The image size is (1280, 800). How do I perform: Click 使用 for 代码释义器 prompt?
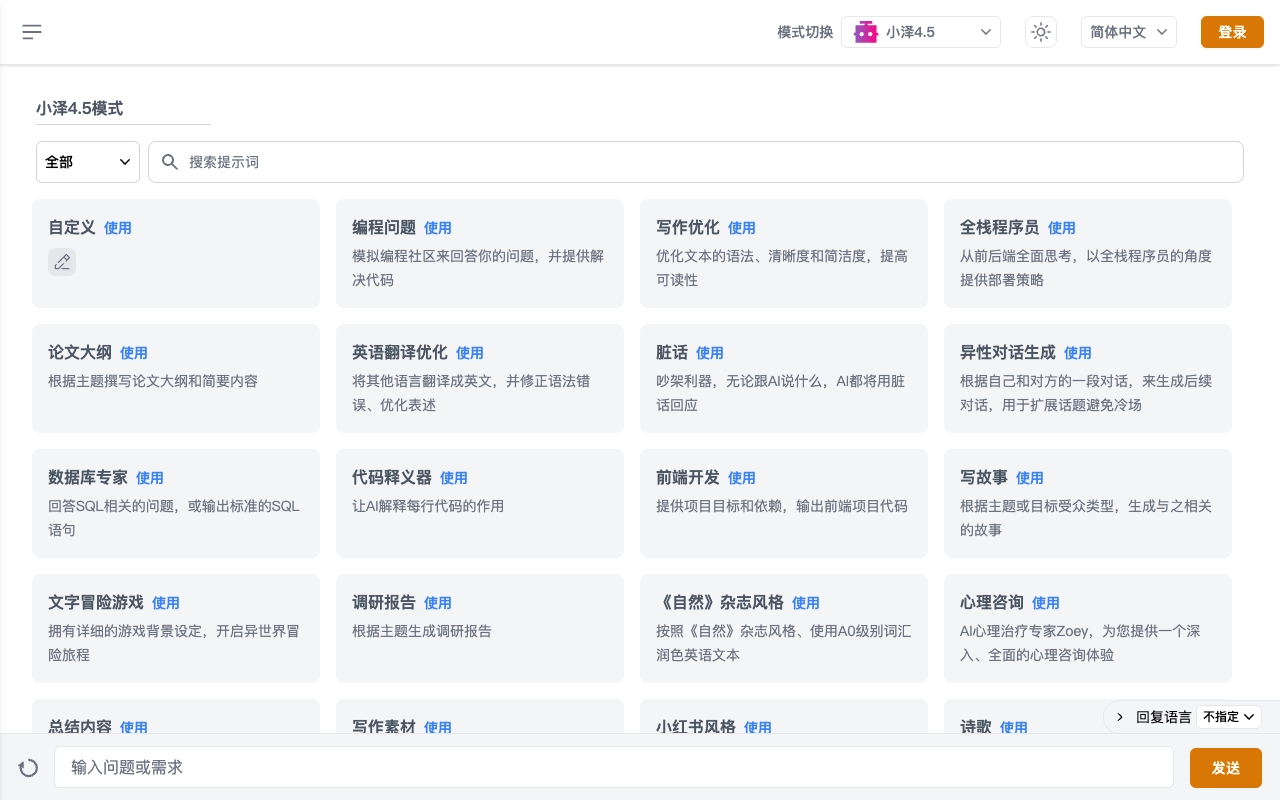point(454,478)
